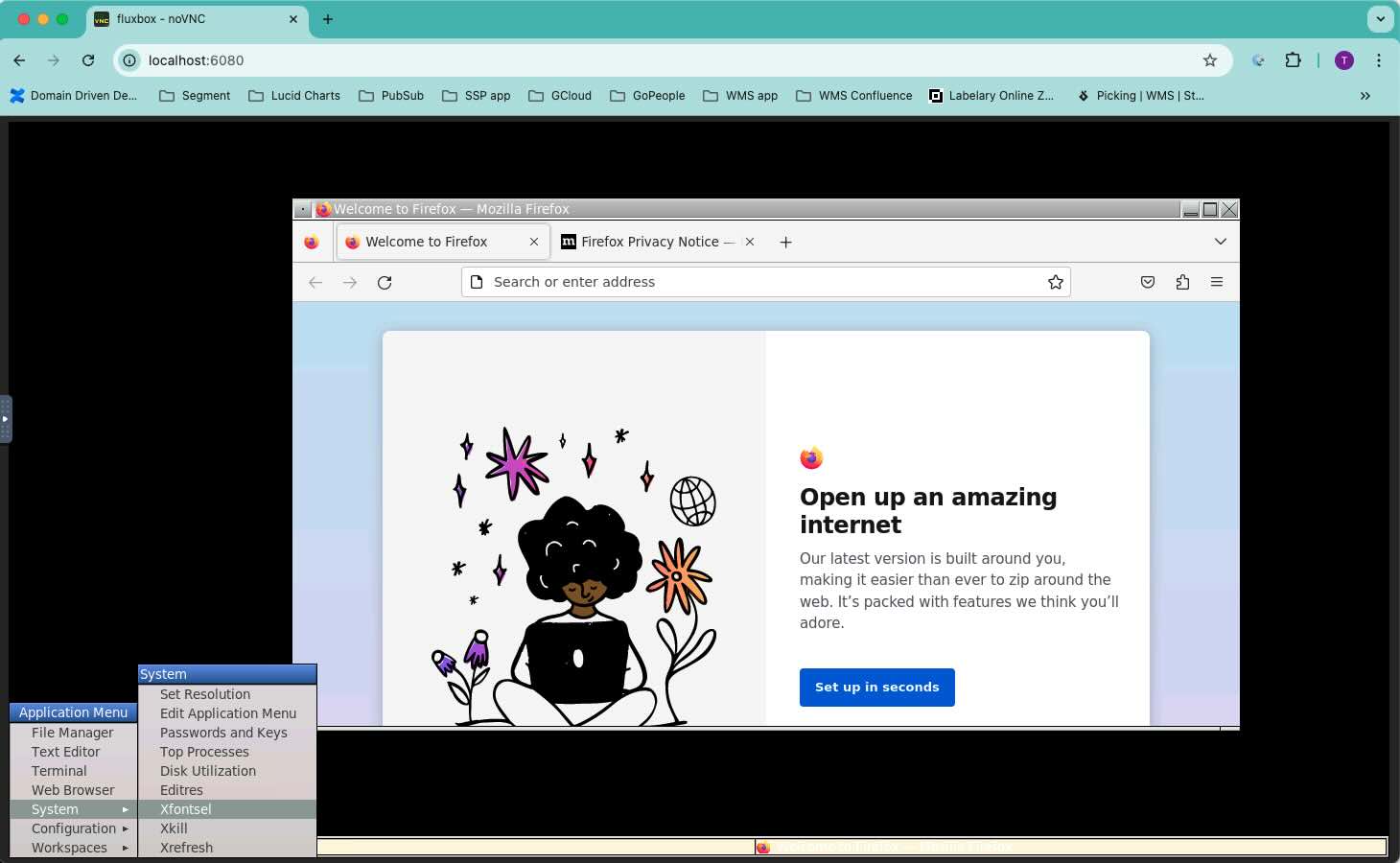This screenshot has width=1400, height=863.
Task: Expand the noVNC control panel handle
Action: (5, 419)
